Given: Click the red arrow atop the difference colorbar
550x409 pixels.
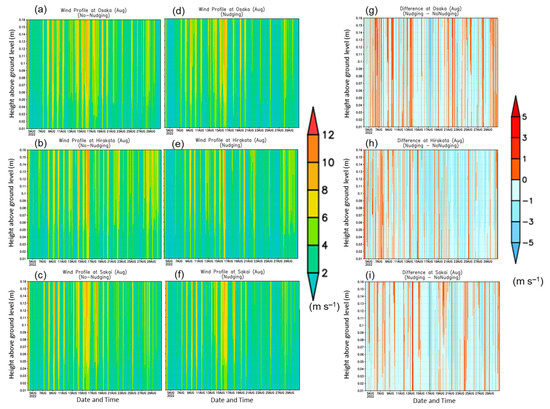Looking at the screenshot, I should point(515,106).
